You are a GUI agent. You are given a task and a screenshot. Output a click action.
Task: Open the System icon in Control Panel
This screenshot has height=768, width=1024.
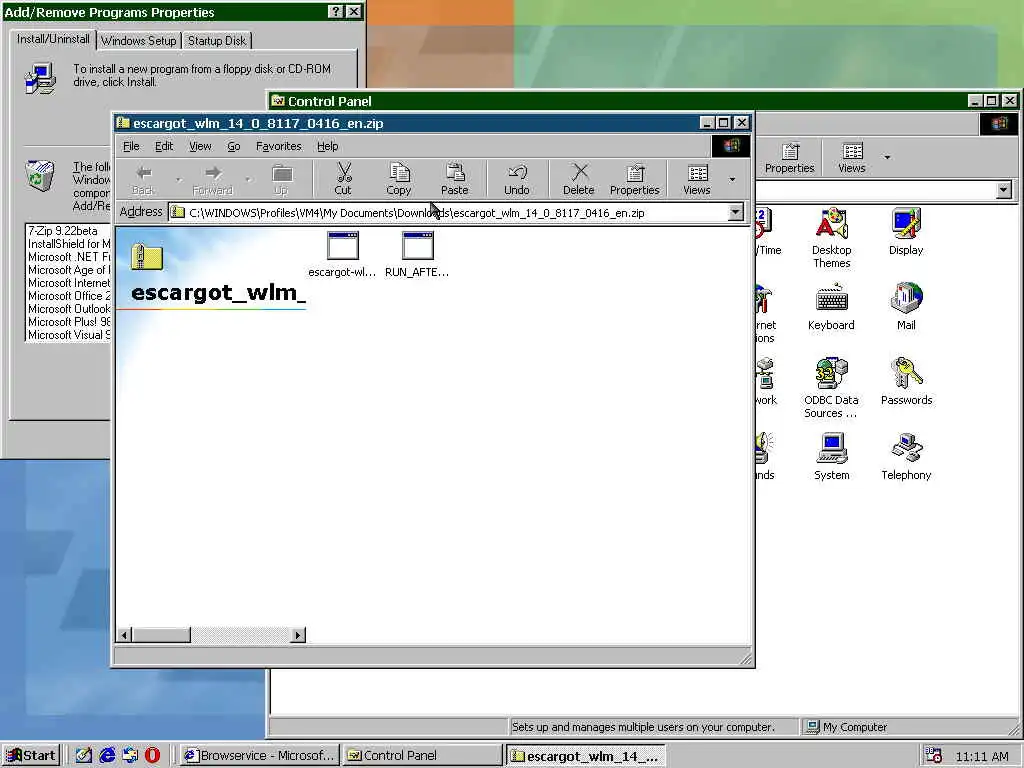(831, 457)
